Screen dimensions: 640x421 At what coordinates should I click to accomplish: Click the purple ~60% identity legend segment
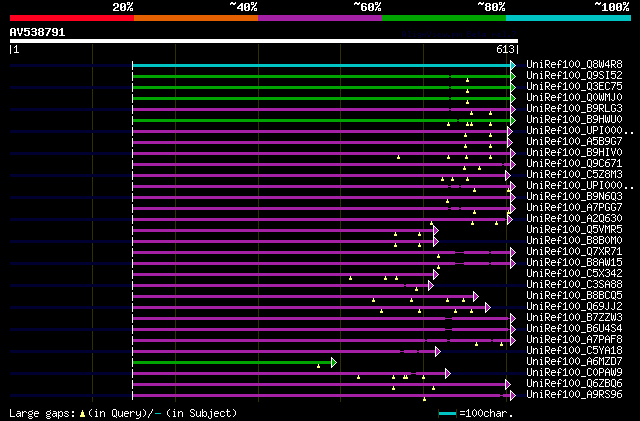(320, 18)
